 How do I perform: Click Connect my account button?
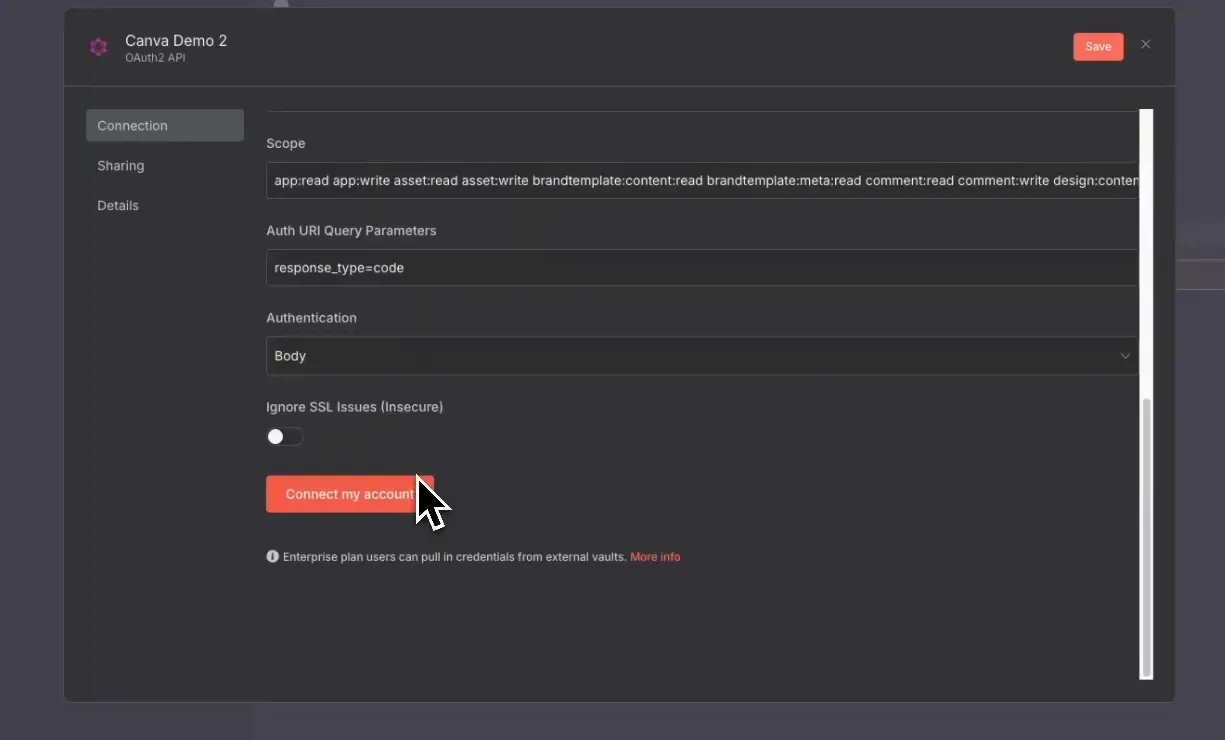[x=350, y=494]
